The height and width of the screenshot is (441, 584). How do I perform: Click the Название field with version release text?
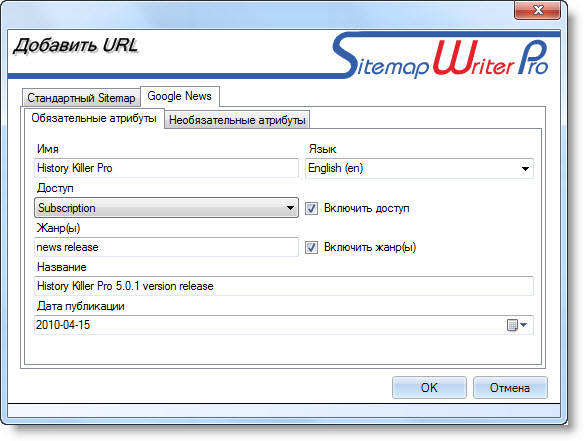click(x=284, y=286)
